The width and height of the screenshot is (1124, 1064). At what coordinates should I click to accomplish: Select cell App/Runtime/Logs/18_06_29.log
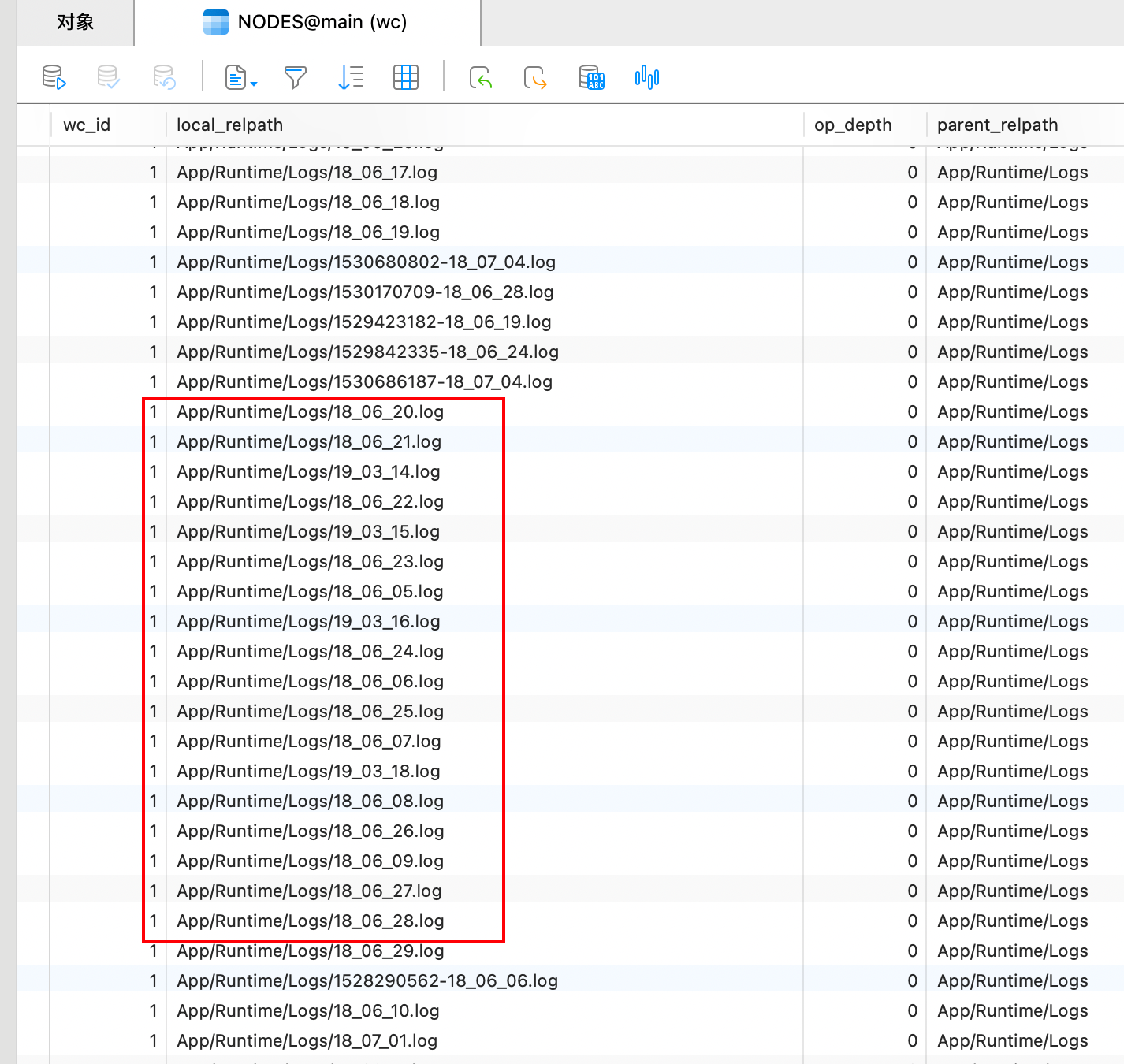[x=485, y=951]
